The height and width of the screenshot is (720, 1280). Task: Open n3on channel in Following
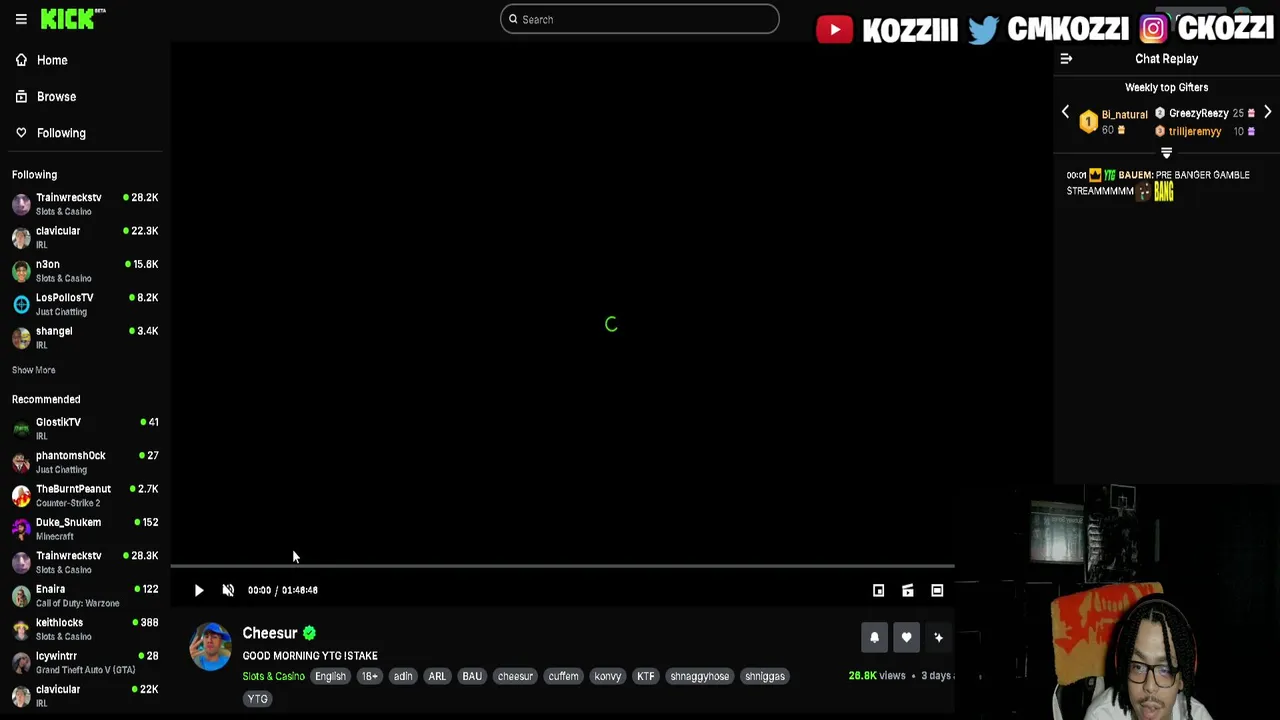click(85, 271)
